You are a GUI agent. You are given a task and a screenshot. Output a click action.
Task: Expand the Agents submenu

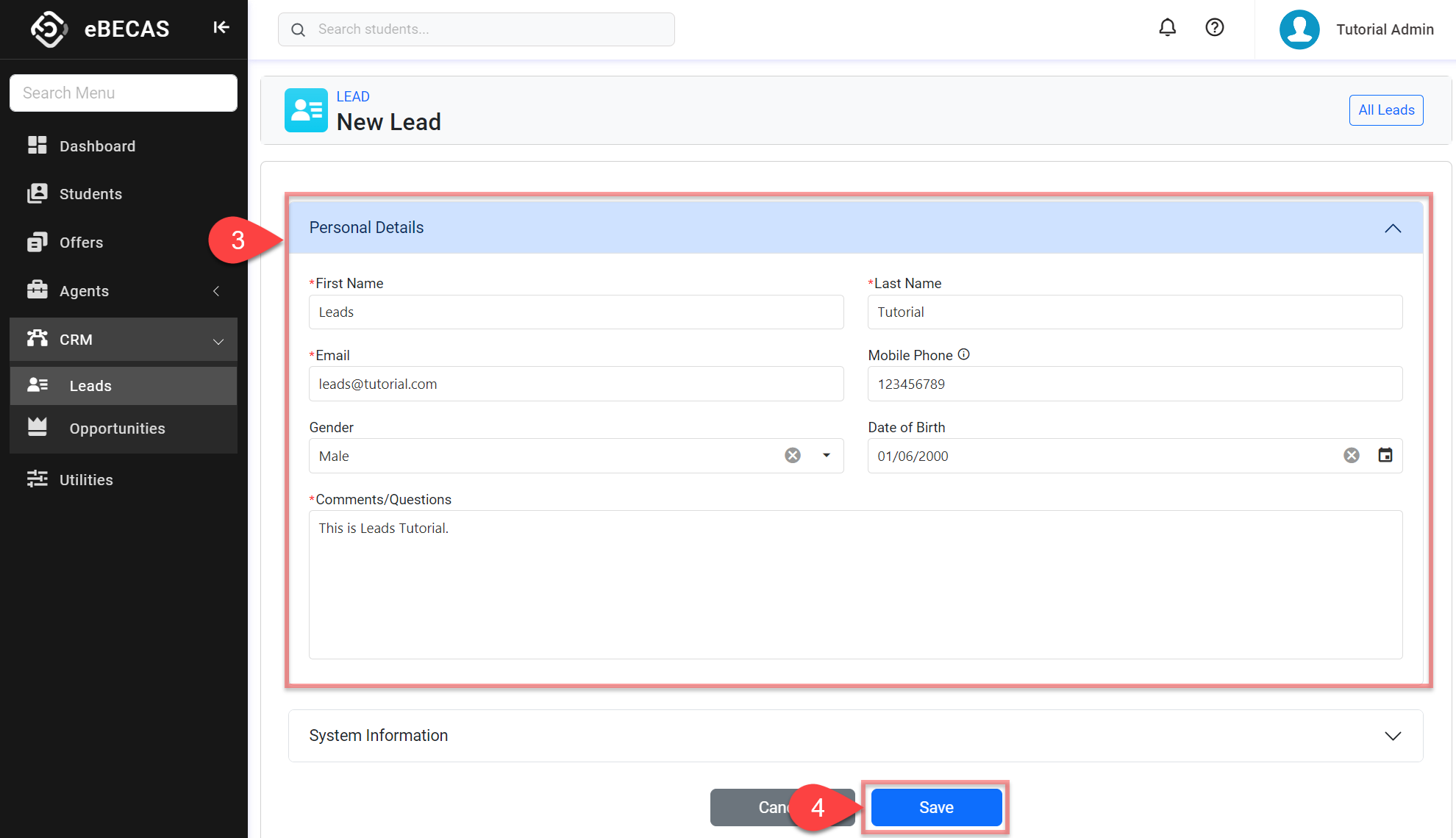click(216, 291)
